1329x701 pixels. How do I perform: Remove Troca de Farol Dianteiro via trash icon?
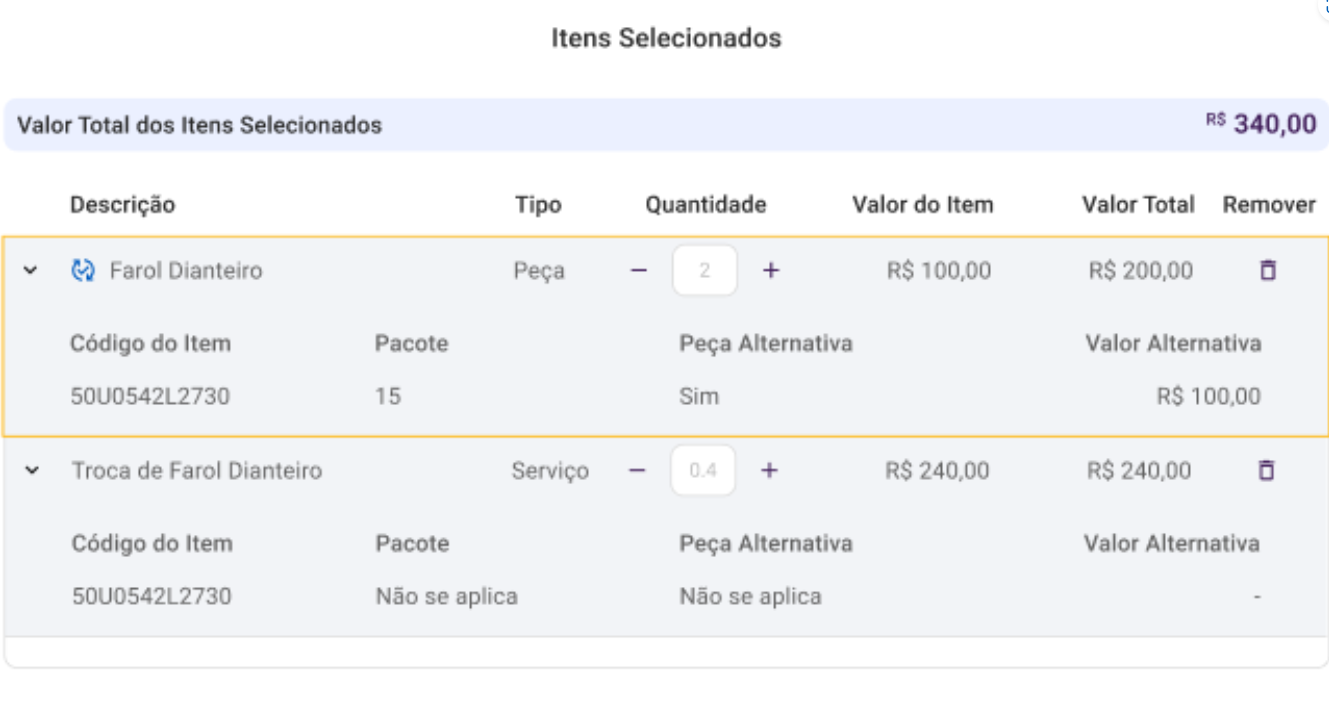coord(1266,470)
